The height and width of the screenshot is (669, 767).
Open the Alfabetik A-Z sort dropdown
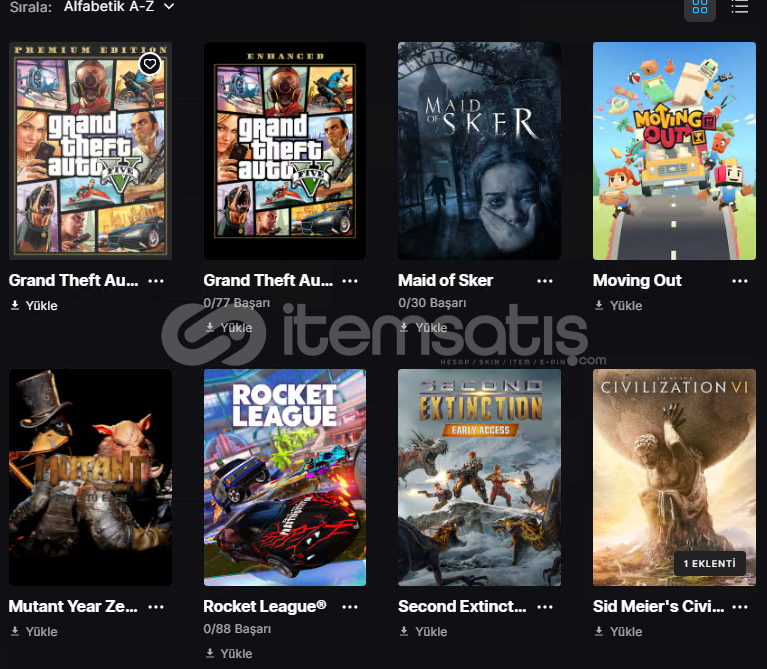119,7
